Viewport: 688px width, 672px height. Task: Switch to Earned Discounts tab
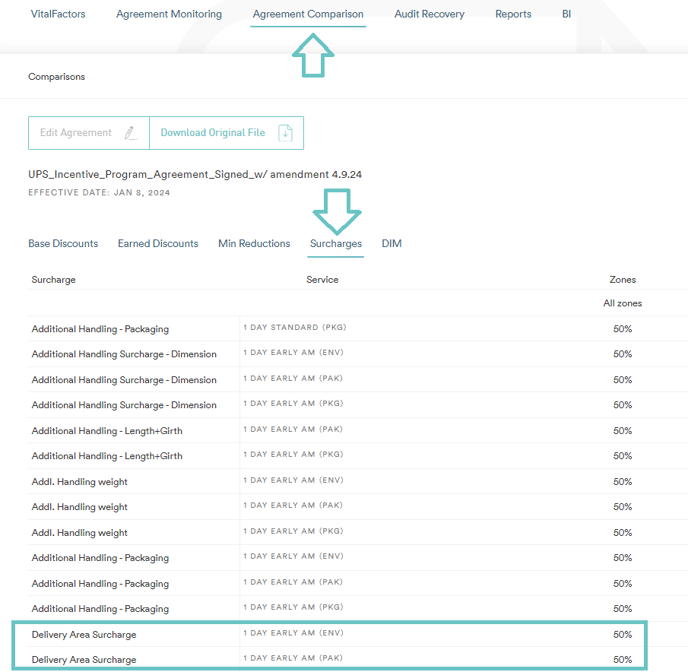click(x=158, y=243)
